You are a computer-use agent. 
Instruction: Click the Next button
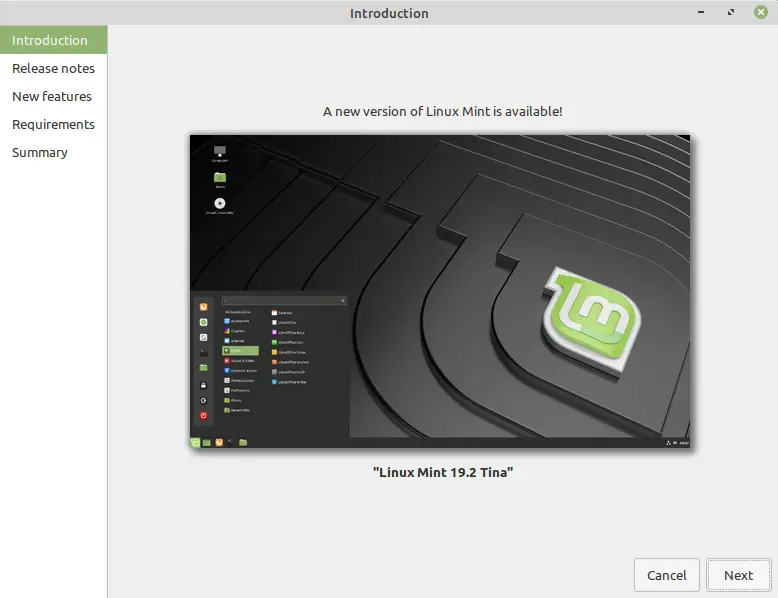(738, 575)
